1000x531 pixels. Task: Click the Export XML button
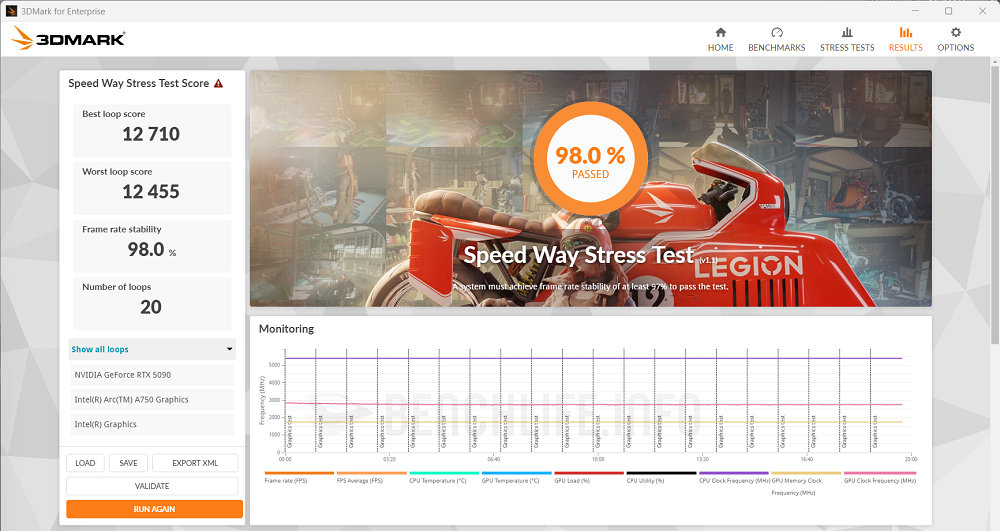(x=195, y=463)
